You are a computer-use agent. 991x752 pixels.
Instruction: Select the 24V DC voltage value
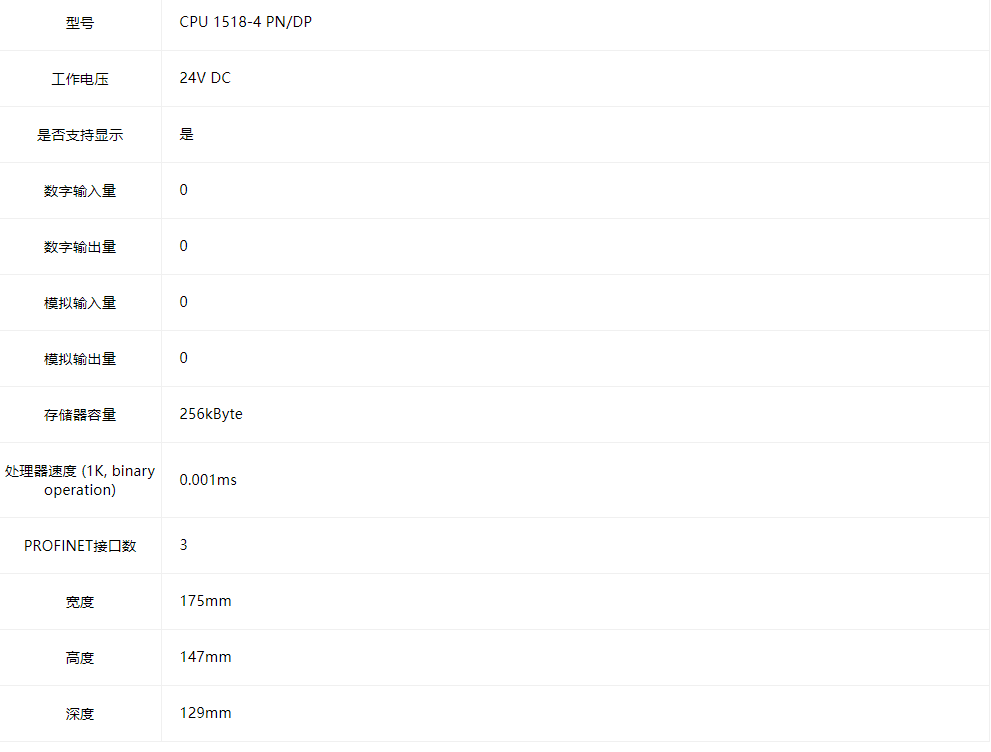tap(205, 78)
